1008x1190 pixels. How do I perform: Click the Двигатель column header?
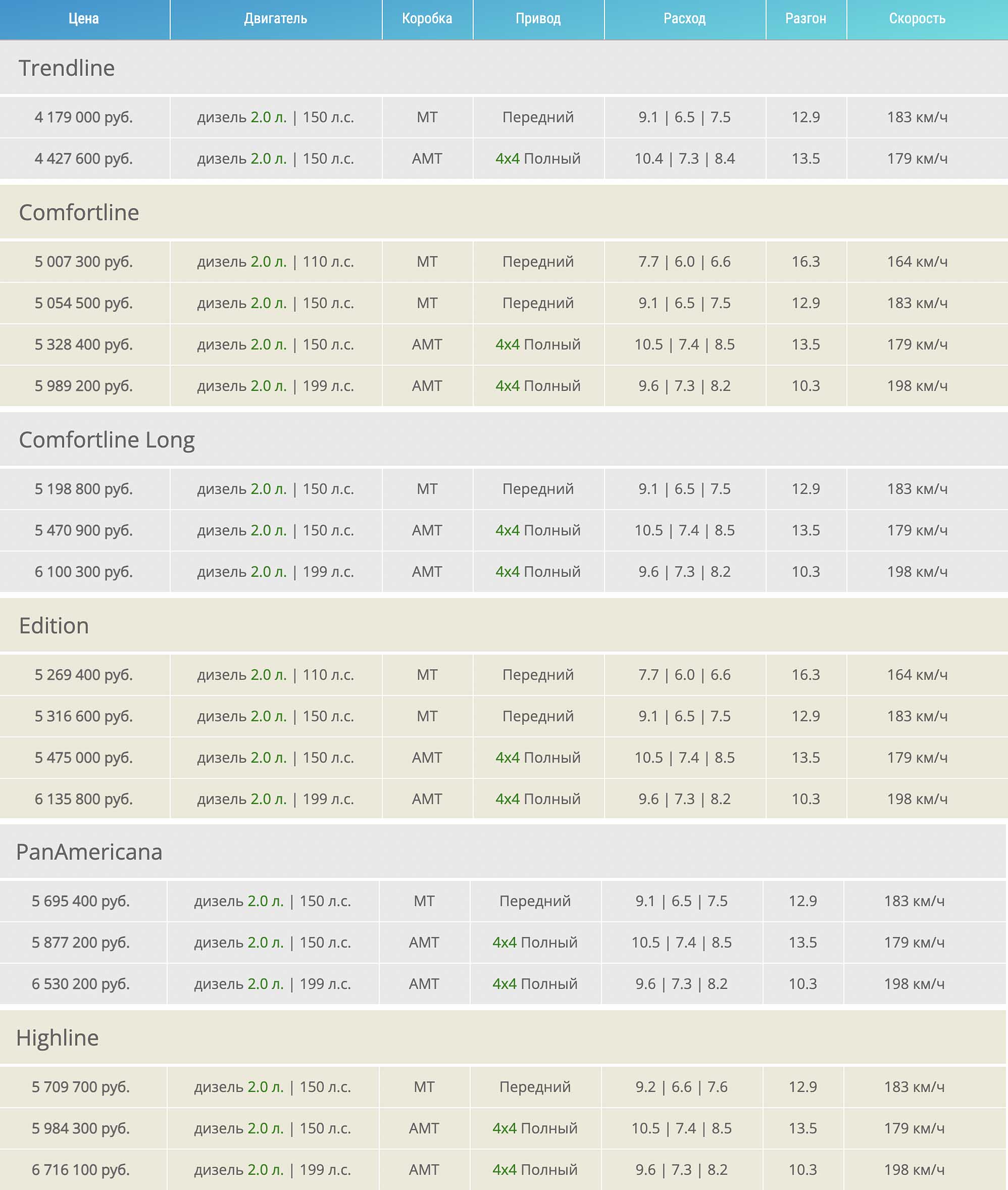[x=275, y=19]
